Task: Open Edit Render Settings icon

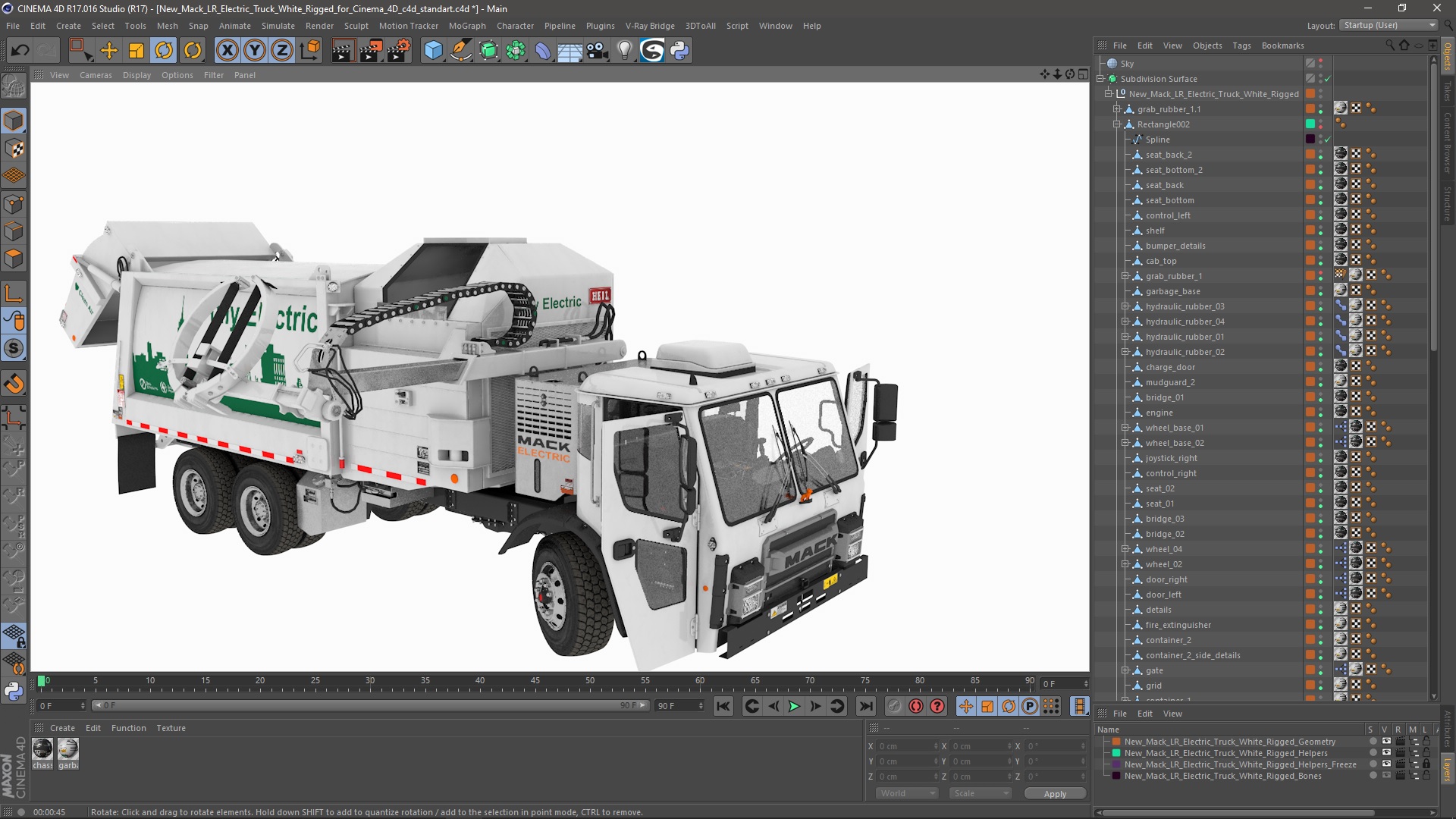Action: [399, 51]
